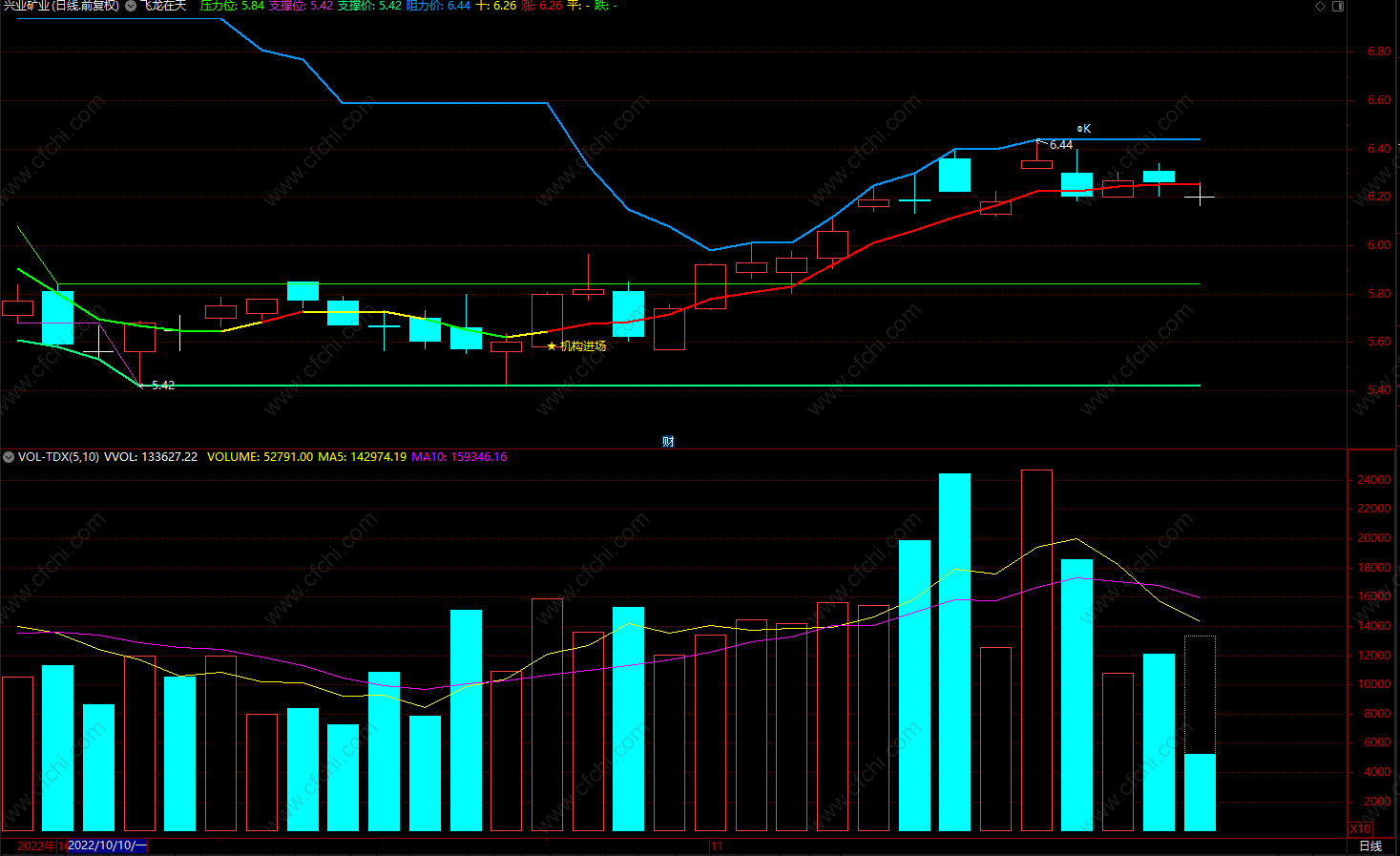Click the 压力位: 5.84 value
Image resolution: width=1400 pixels, height=856 pixels.
pos(232,6)
